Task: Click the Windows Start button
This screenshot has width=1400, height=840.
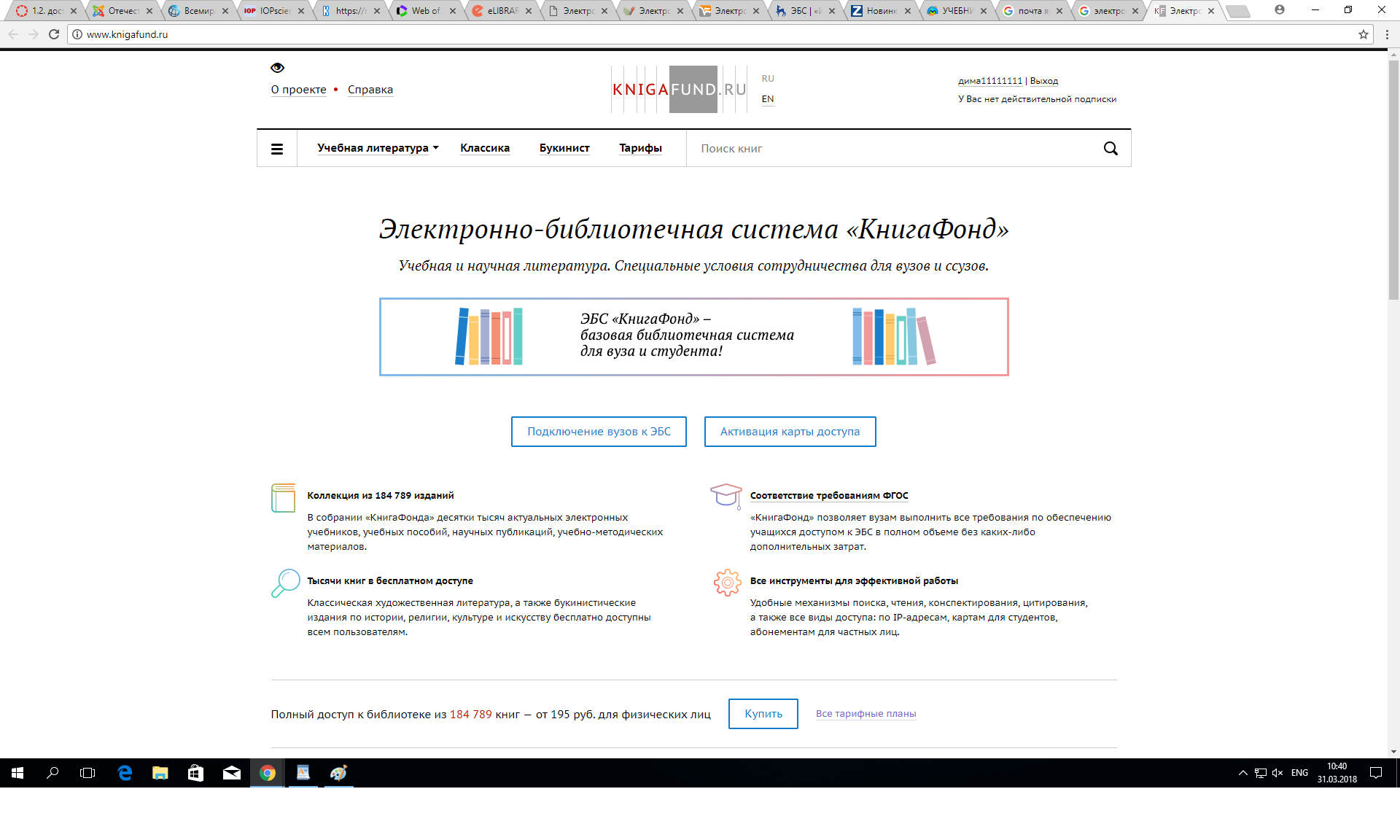Action: click(17, 773)
